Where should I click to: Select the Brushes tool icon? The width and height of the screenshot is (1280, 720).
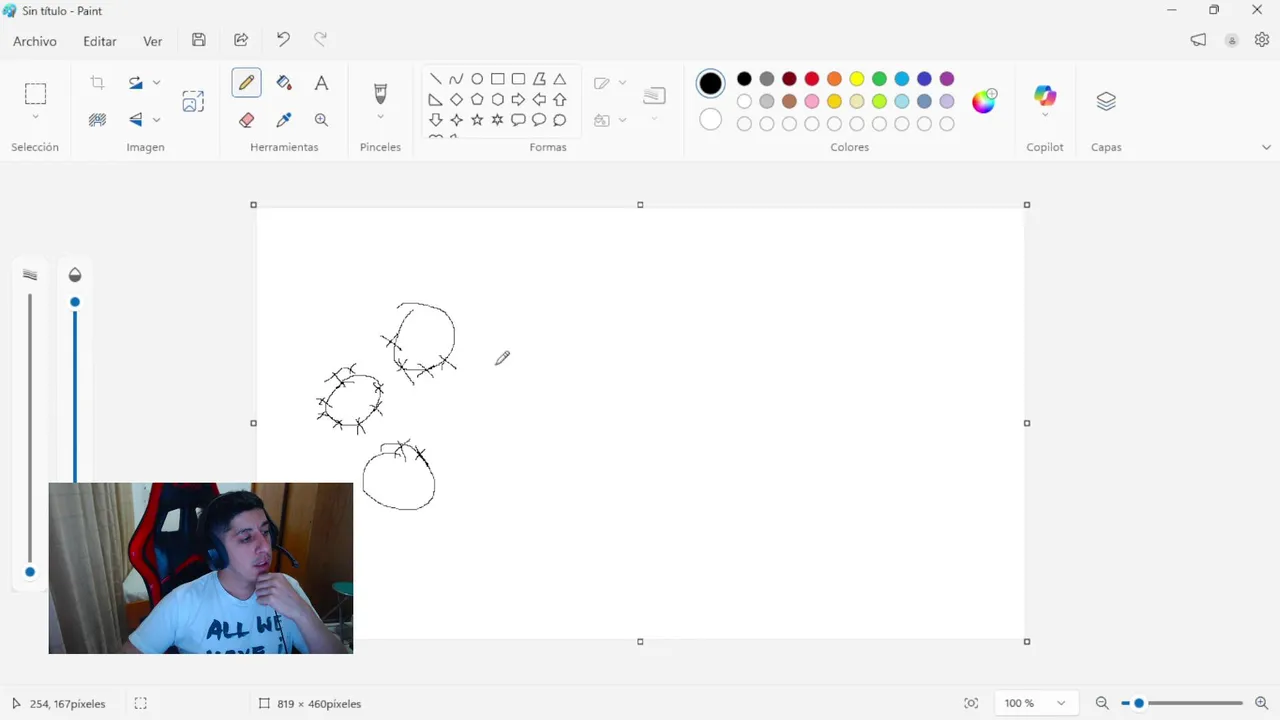(x=380, y=94)
